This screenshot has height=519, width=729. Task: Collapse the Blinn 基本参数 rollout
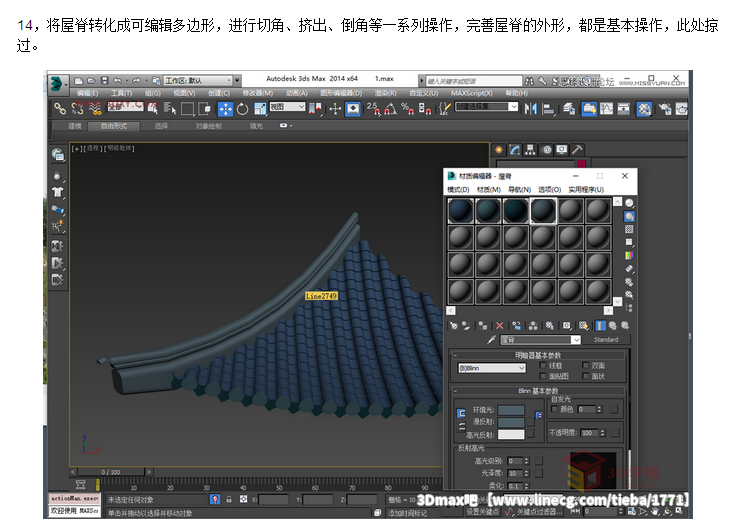[538, 391]
